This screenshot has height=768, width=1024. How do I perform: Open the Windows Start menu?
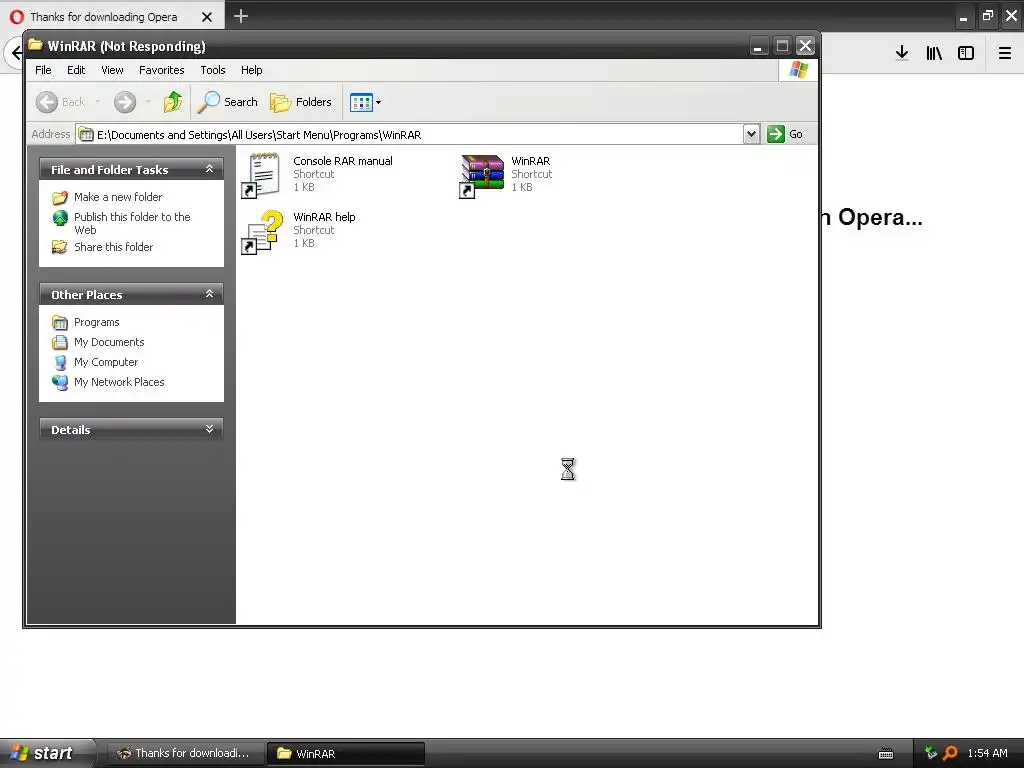tap(46, 753)
